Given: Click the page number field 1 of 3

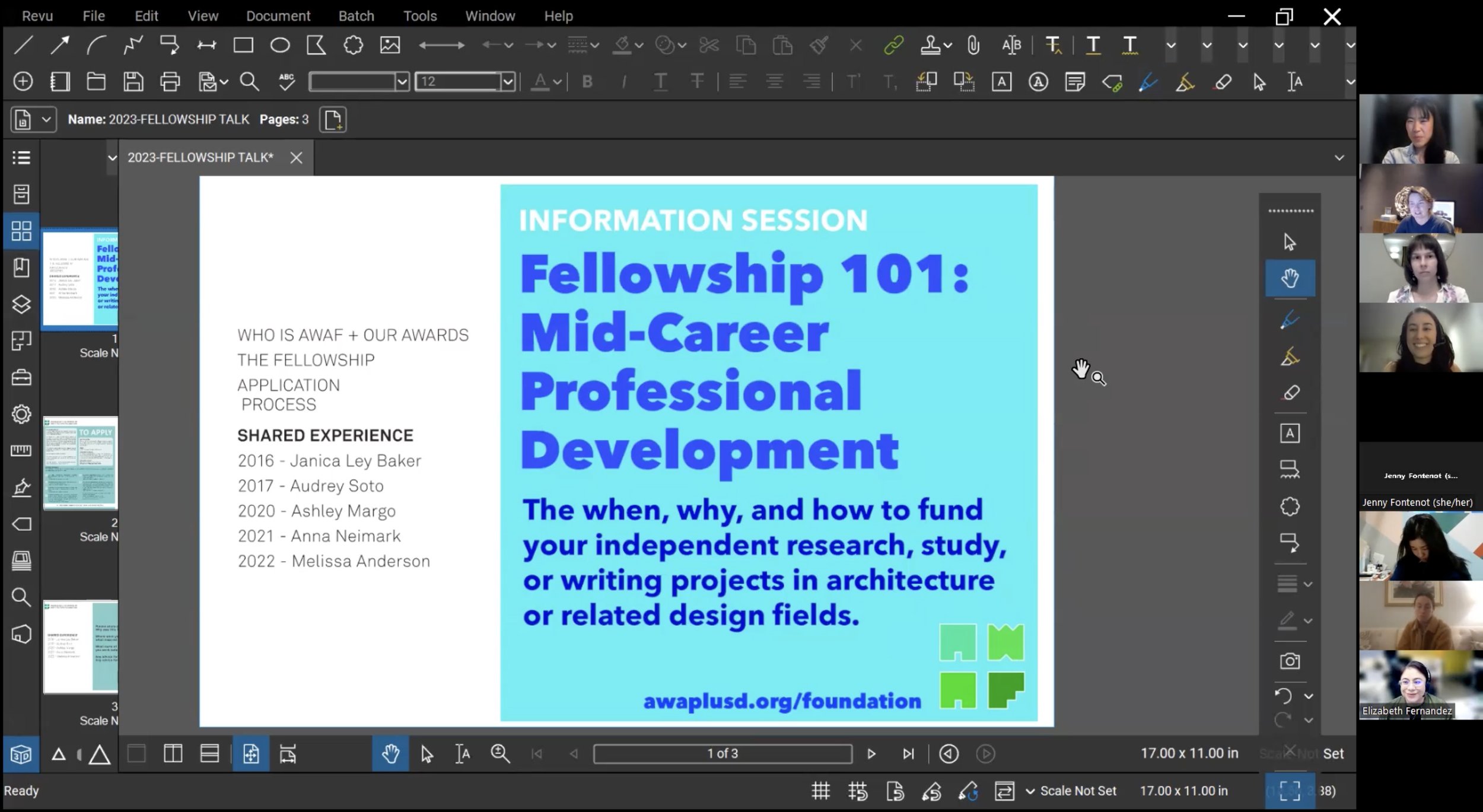Looking at the screenshot, I should (x=723, y=754).
